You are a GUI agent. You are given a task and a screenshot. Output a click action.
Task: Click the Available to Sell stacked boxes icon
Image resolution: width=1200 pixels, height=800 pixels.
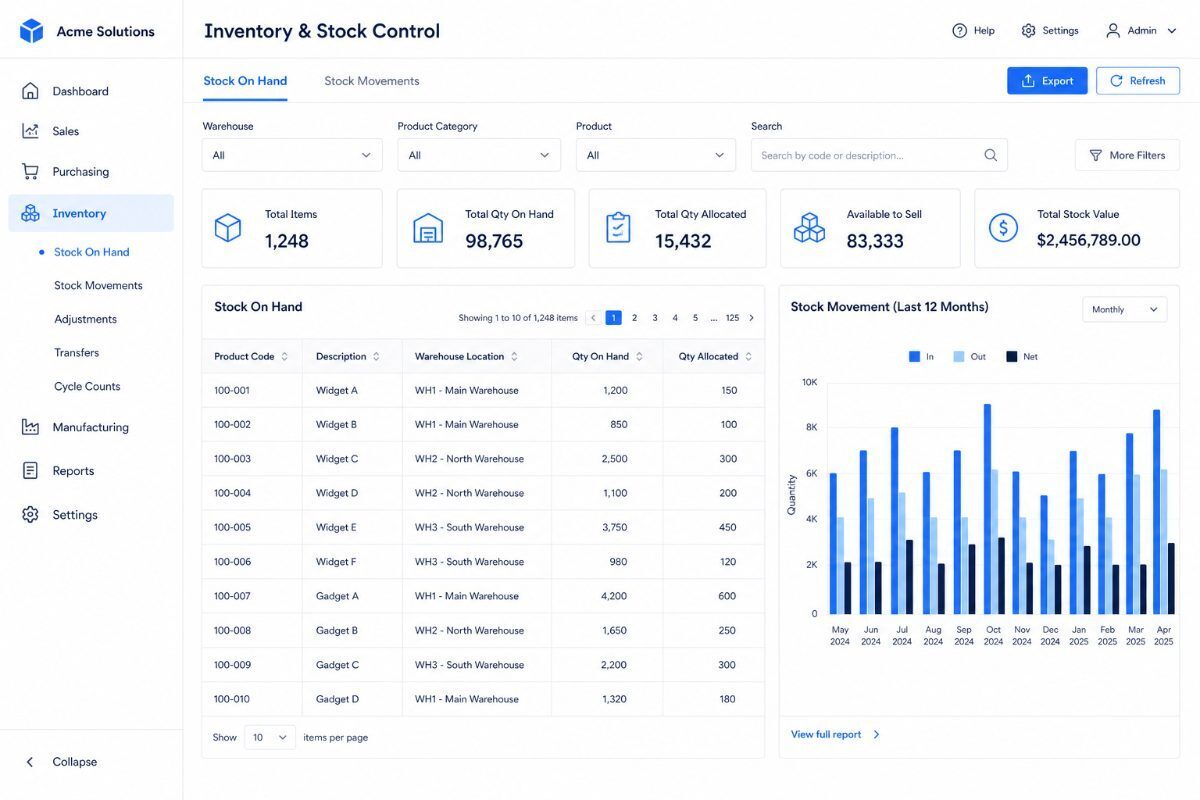coord(809,228)
